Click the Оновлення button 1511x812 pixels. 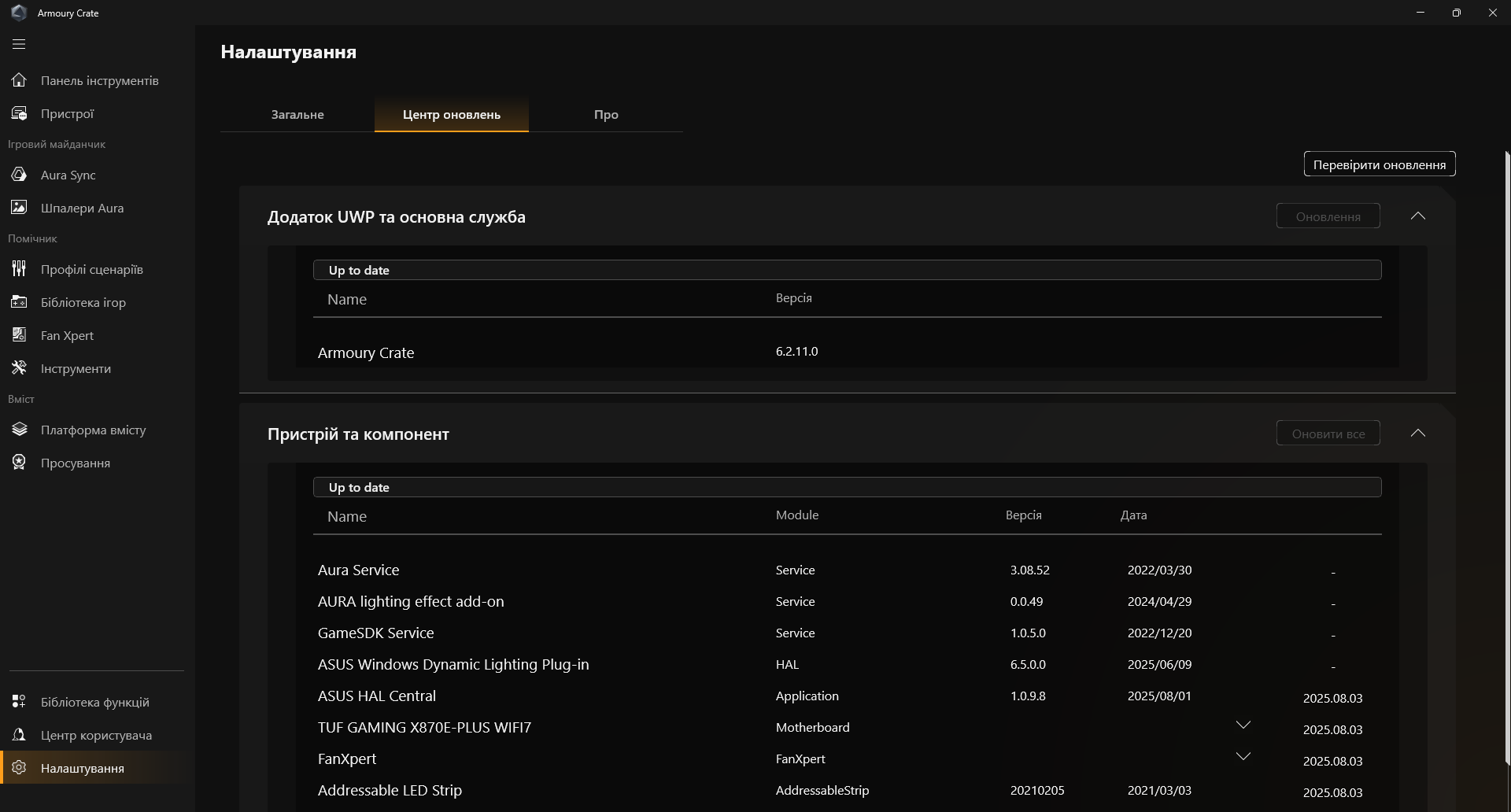[x=1328, y=216]
